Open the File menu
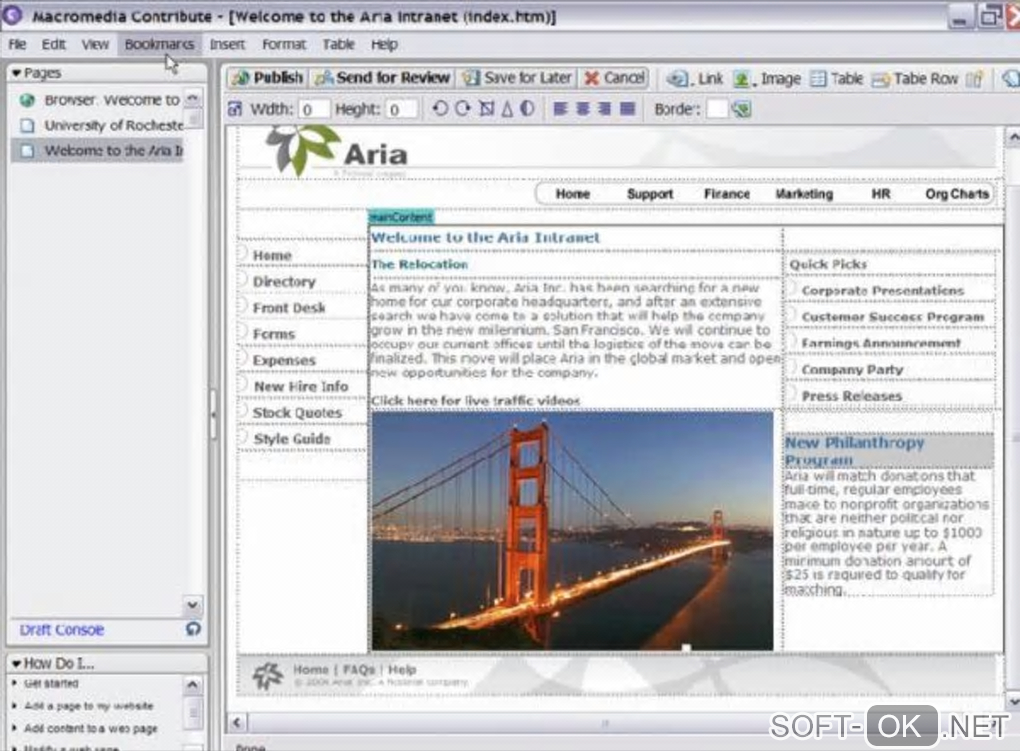1020x751 pixels. (x=17, y=44)
